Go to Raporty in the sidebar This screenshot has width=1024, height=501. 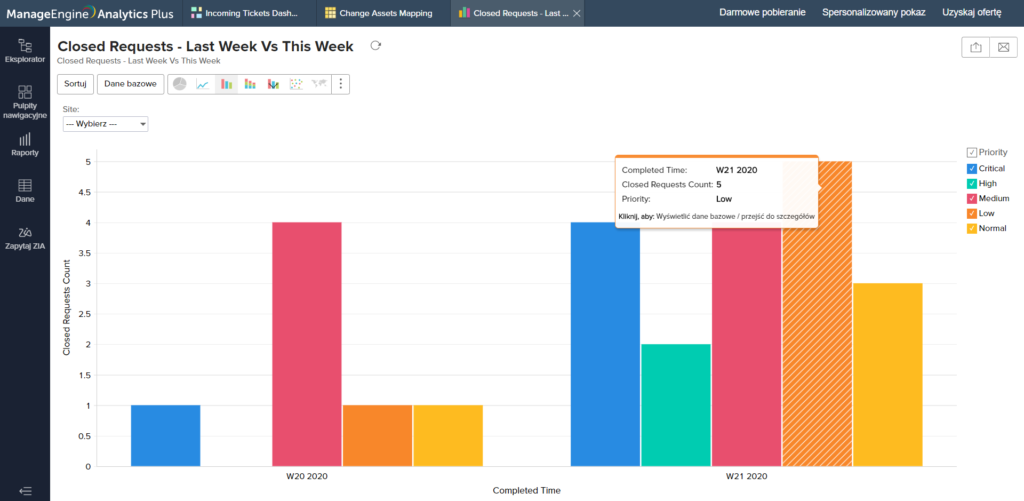[25, 144]
